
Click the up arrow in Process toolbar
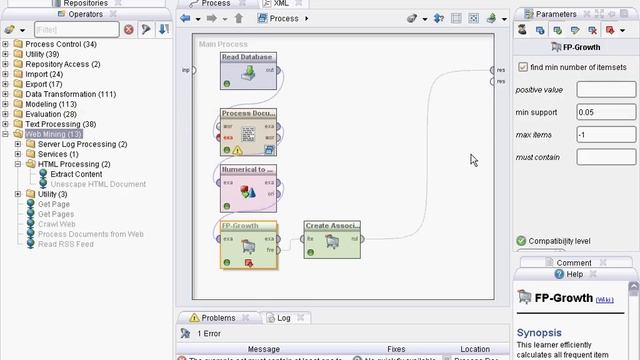[239, 18]
